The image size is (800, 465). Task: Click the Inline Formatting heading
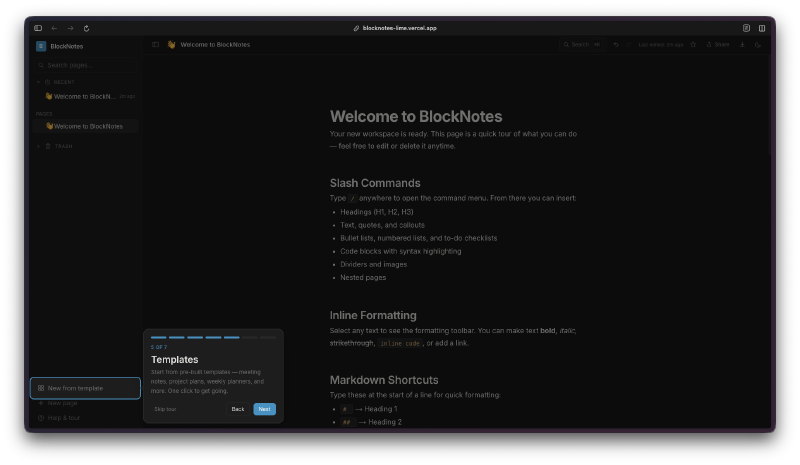pos(373,315)
